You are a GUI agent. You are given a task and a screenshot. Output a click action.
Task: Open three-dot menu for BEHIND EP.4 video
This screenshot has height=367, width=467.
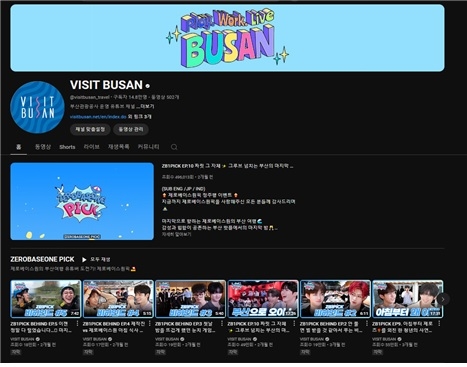click(x=150, y=324)
